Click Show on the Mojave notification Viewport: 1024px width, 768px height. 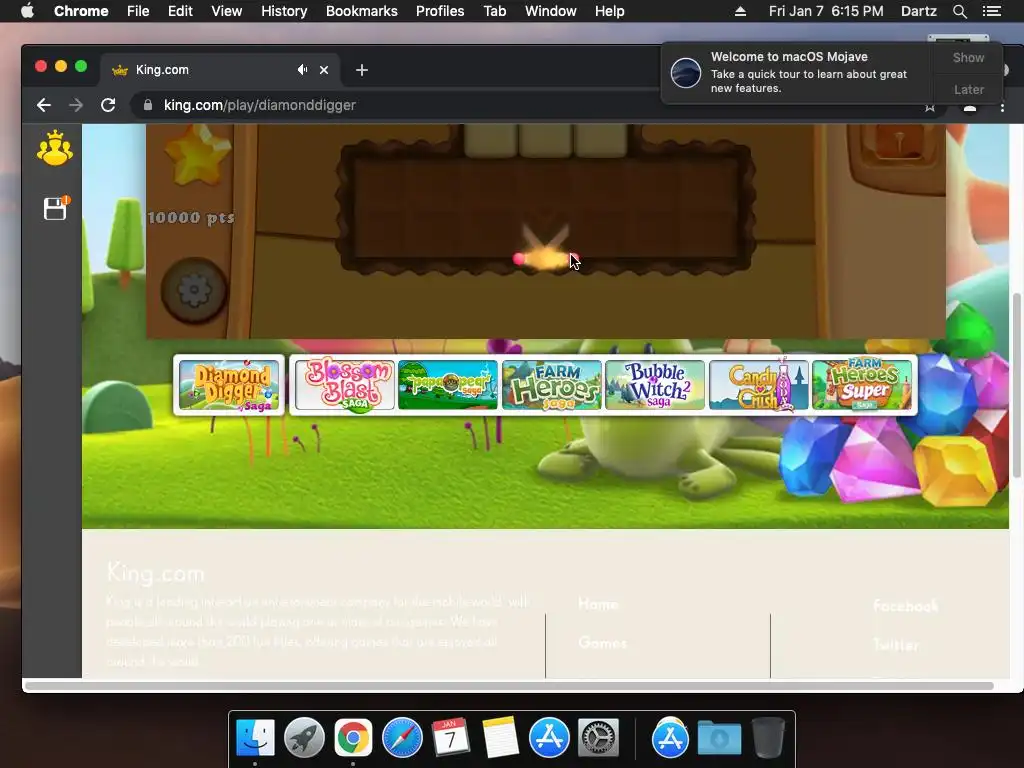pos(968,57)
